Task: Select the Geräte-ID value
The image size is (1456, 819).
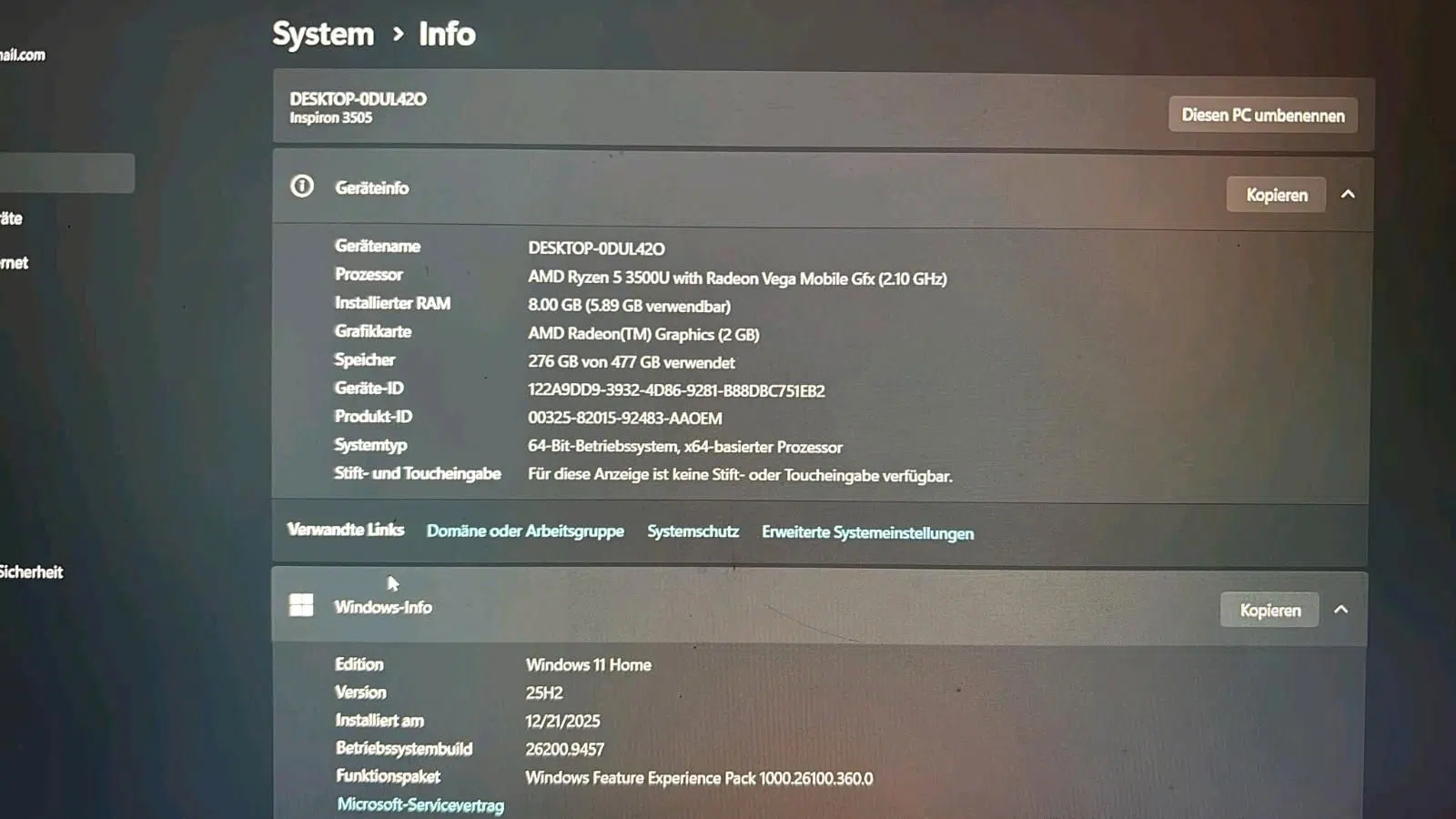Action: pos(676,390)
